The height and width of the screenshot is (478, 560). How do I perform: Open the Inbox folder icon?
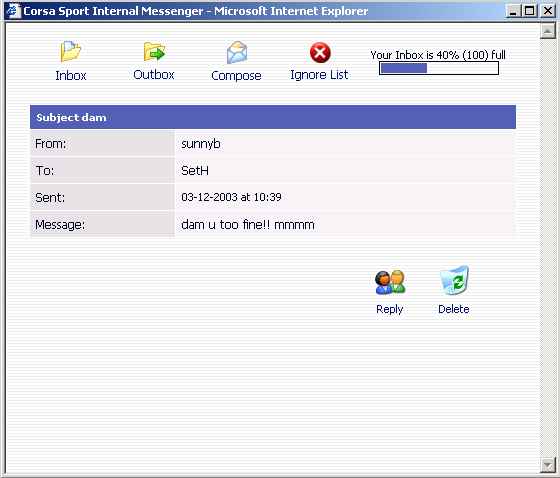[x=71, y=51]
